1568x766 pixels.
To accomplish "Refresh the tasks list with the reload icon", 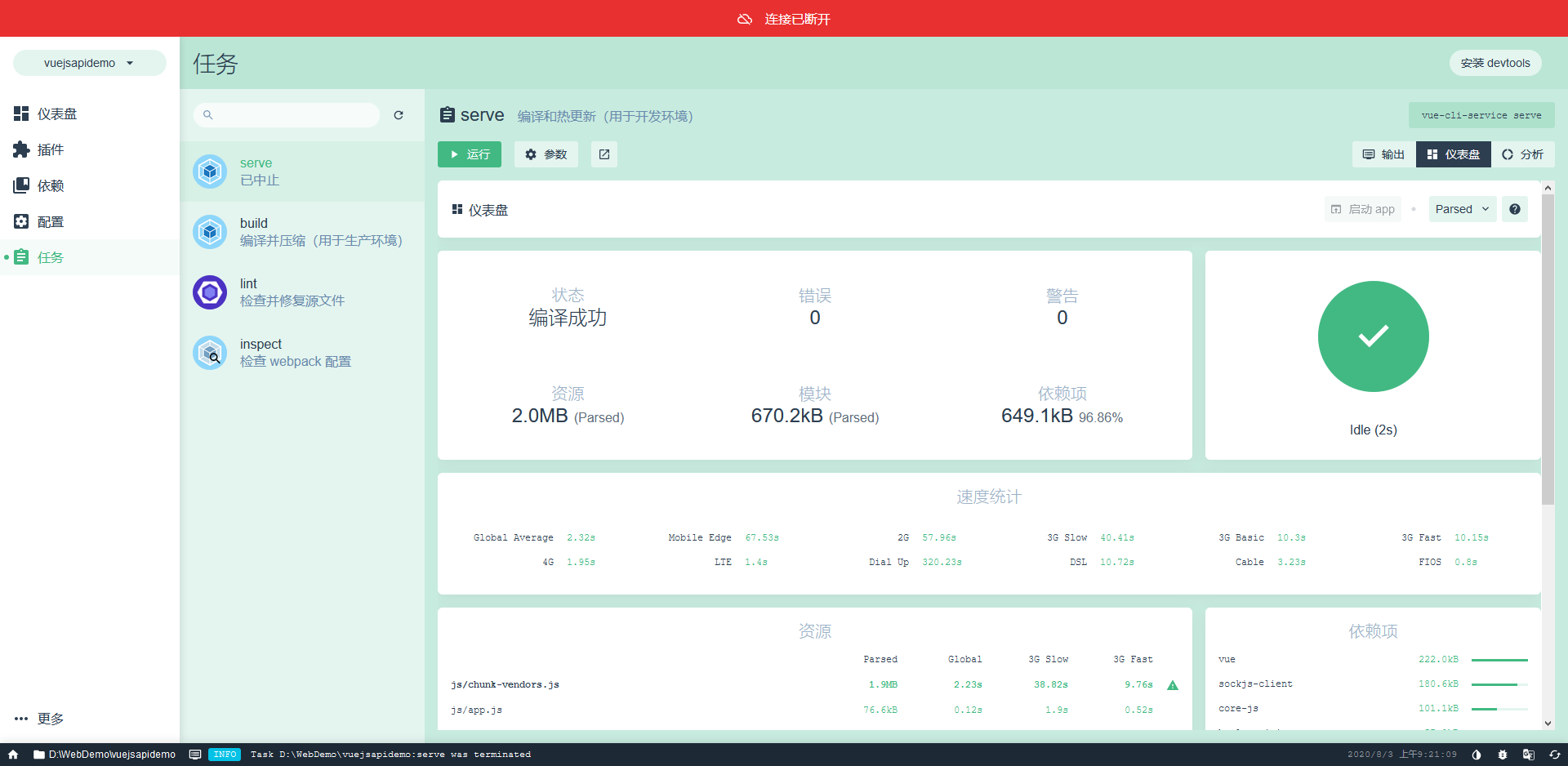I will pos(399,115).
